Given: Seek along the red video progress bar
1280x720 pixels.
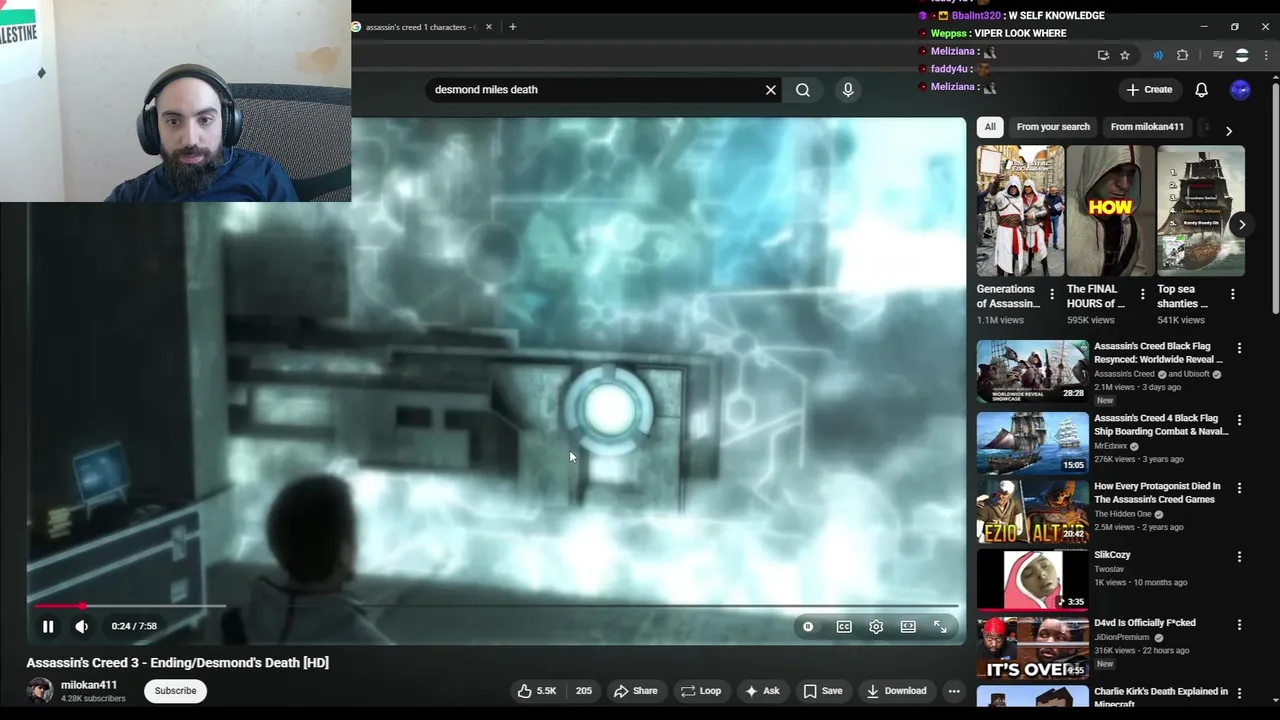Looking at the screenshot, I should (496, 606).
